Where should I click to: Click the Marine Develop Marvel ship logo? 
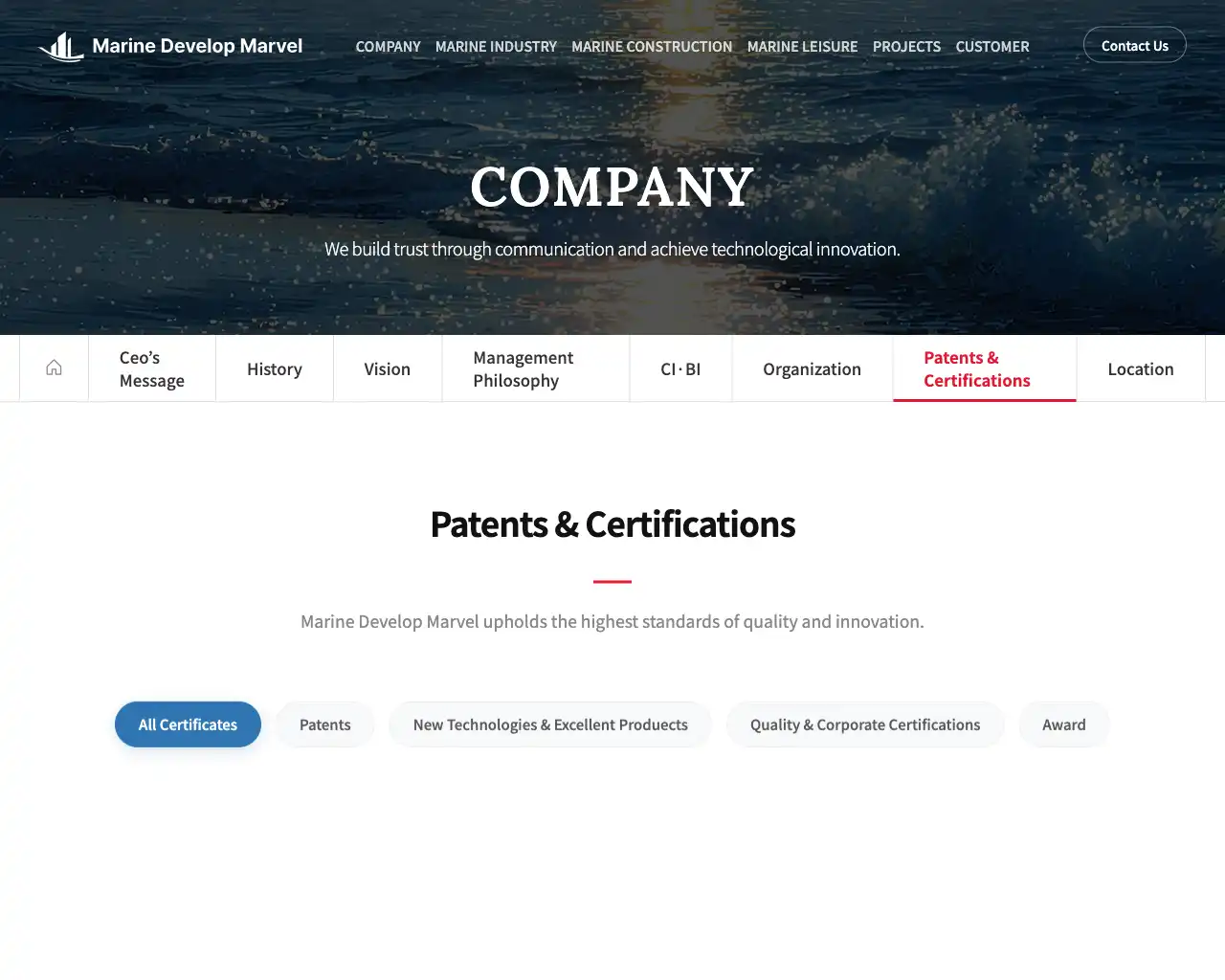(x=61, y=46)
